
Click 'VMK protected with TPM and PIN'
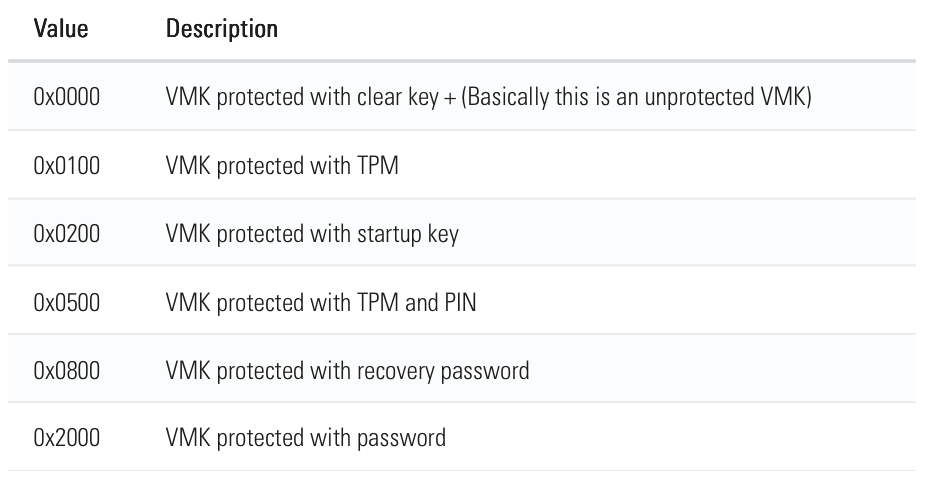click(320, 302)
